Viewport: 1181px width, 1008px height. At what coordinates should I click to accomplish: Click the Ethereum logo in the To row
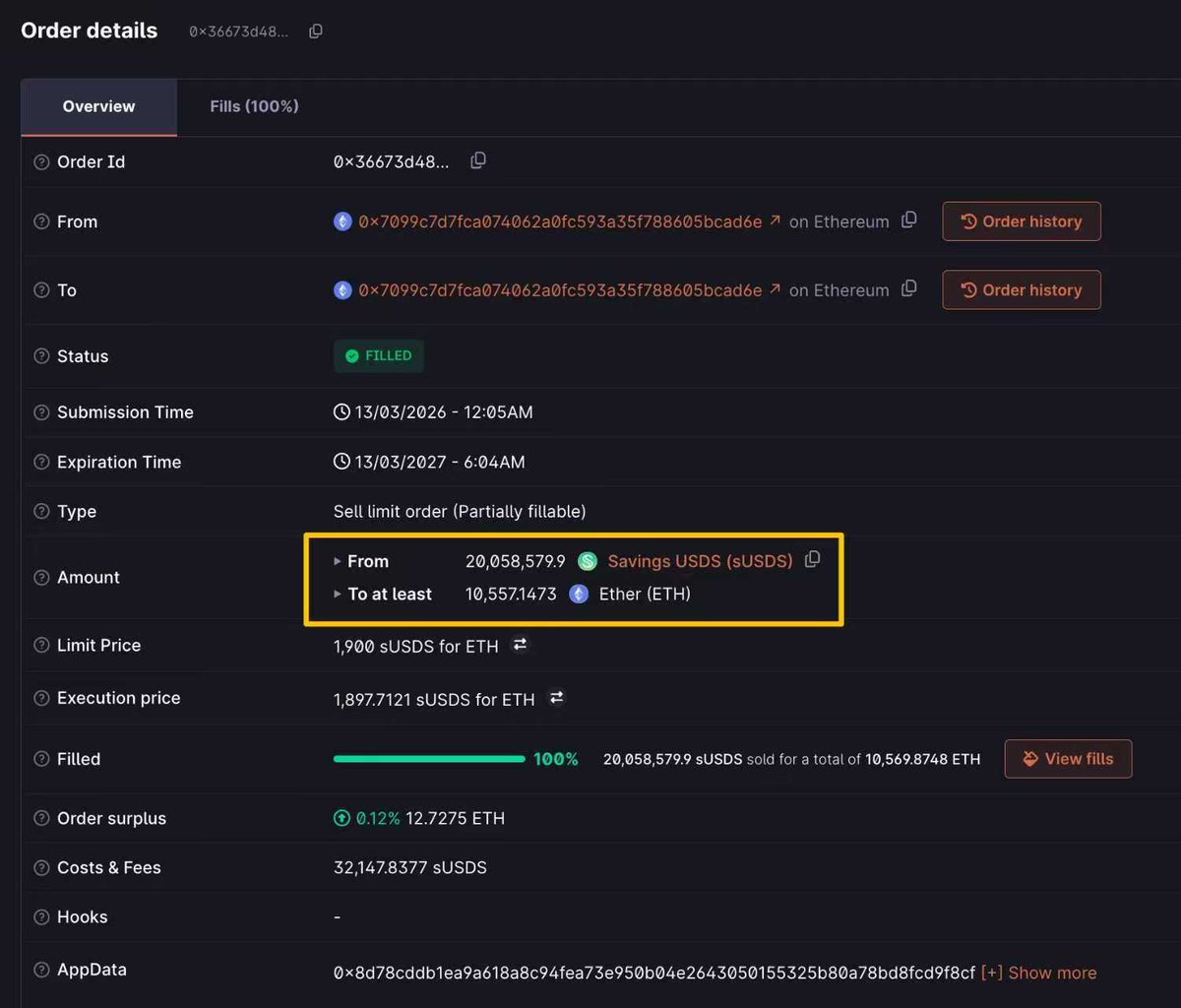[x=342, y=290]
